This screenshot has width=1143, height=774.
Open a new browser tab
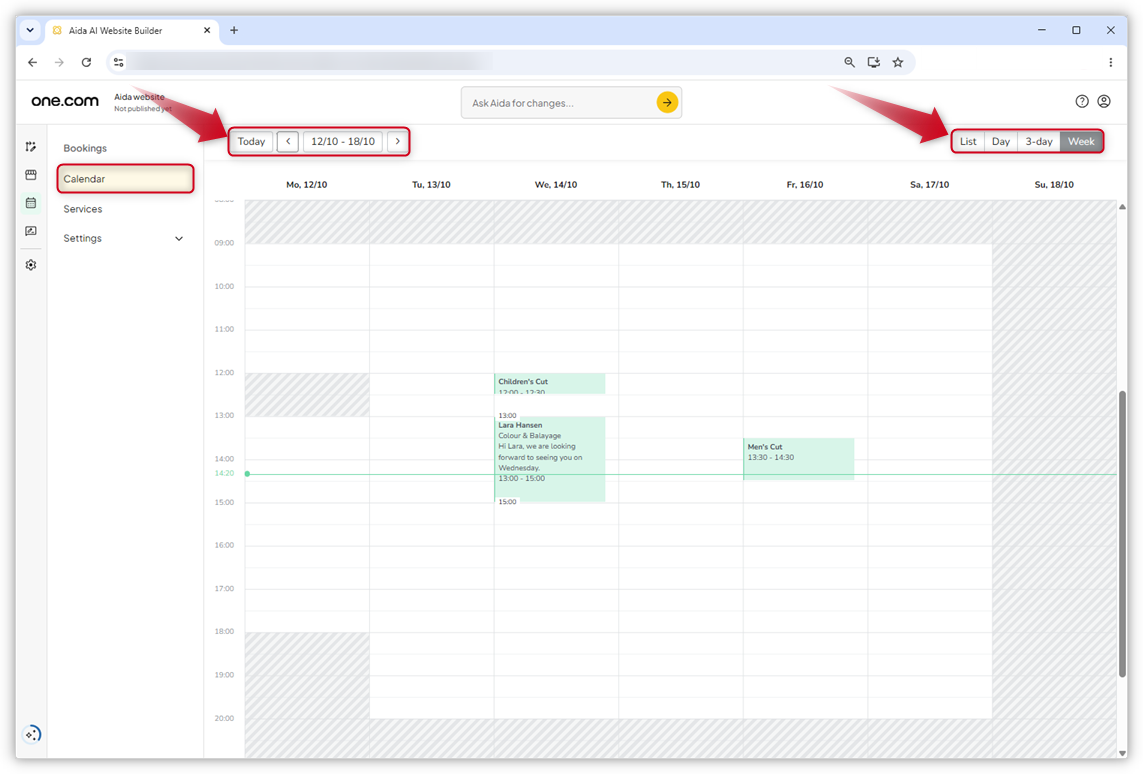[x=234, y=31]
